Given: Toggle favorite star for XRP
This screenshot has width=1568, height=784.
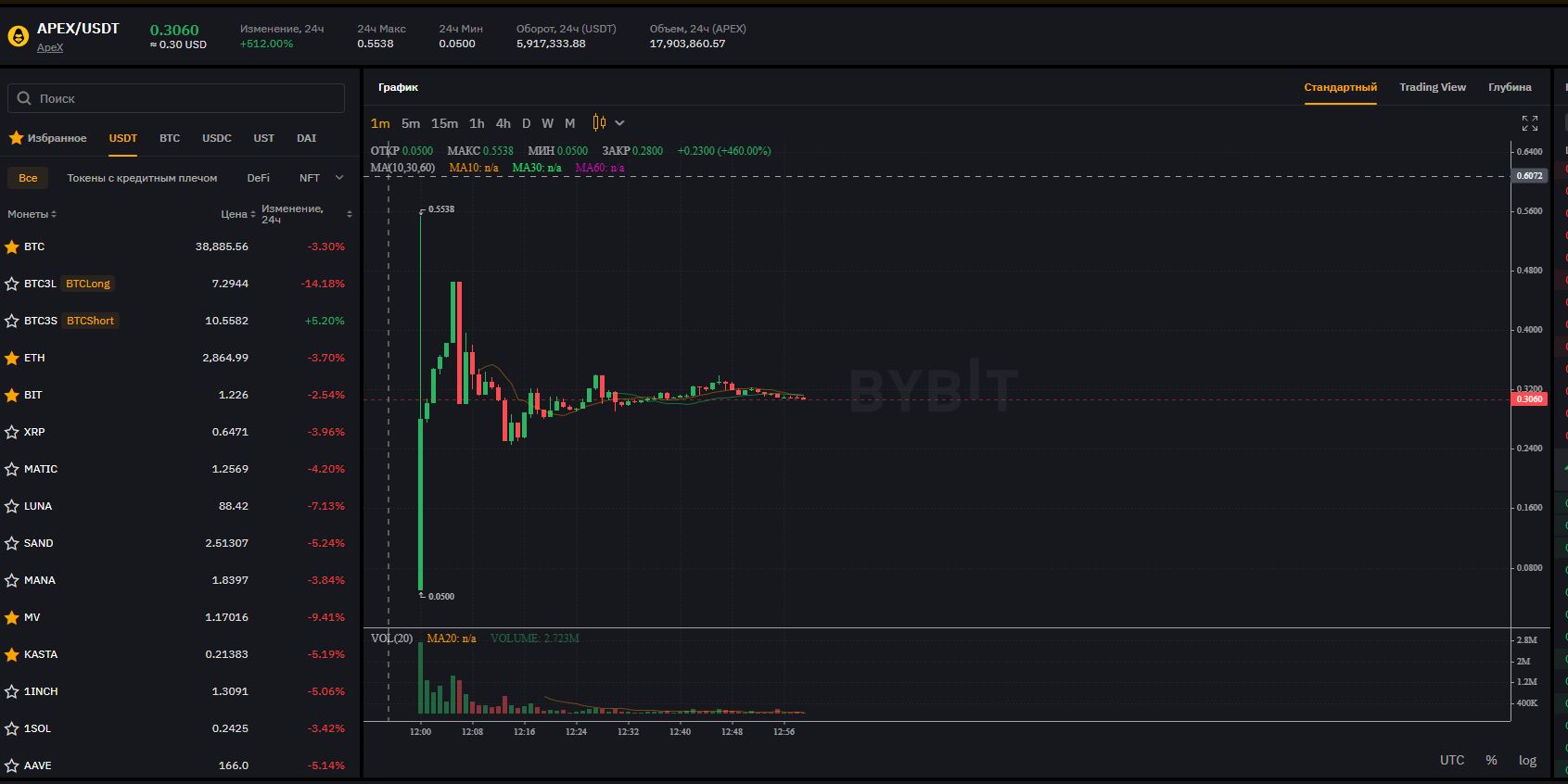Looking at the screenshot, I should point(12,432).
